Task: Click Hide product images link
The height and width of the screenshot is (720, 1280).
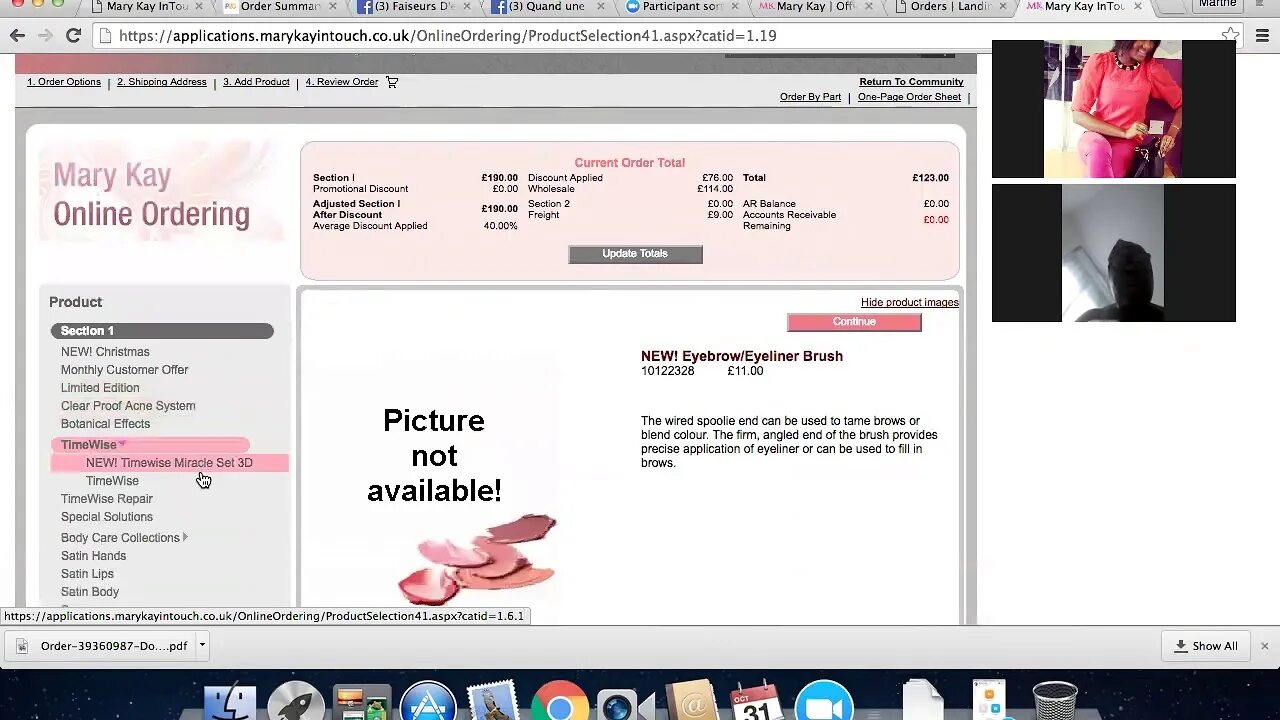Action: tap(910, 302)
